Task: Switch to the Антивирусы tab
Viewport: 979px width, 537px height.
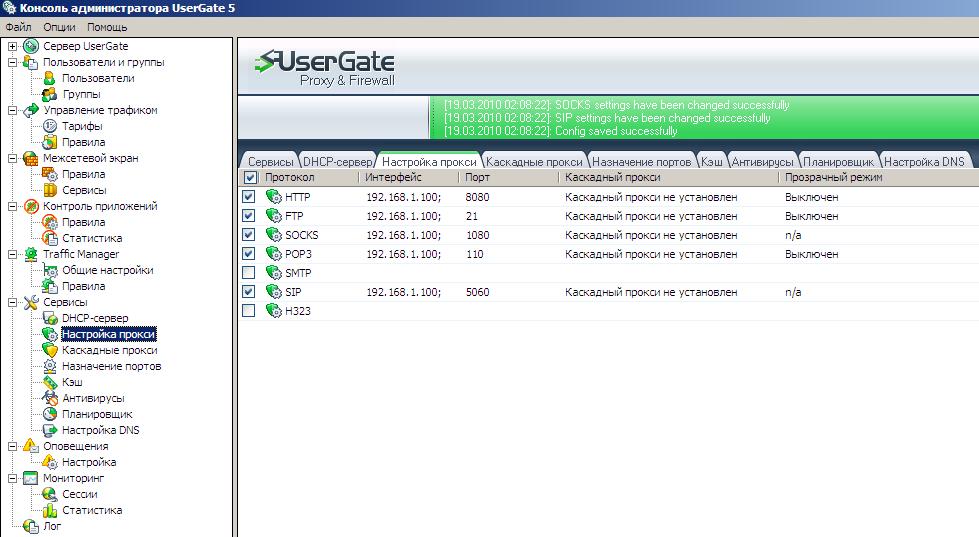Action: 762,161
